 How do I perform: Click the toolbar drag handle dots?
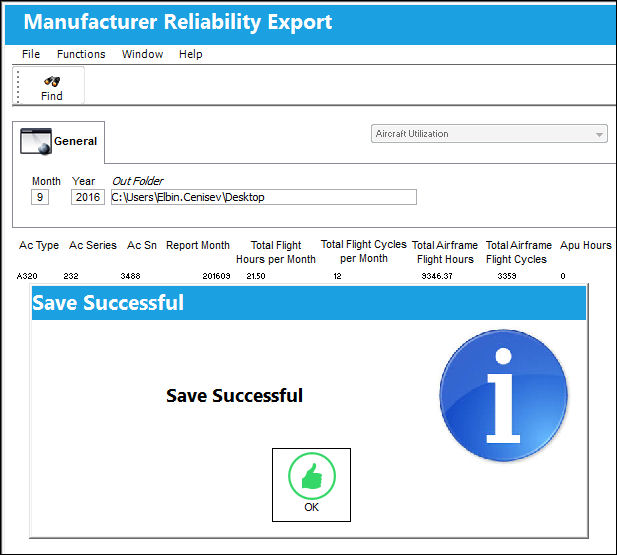point(18,87)
